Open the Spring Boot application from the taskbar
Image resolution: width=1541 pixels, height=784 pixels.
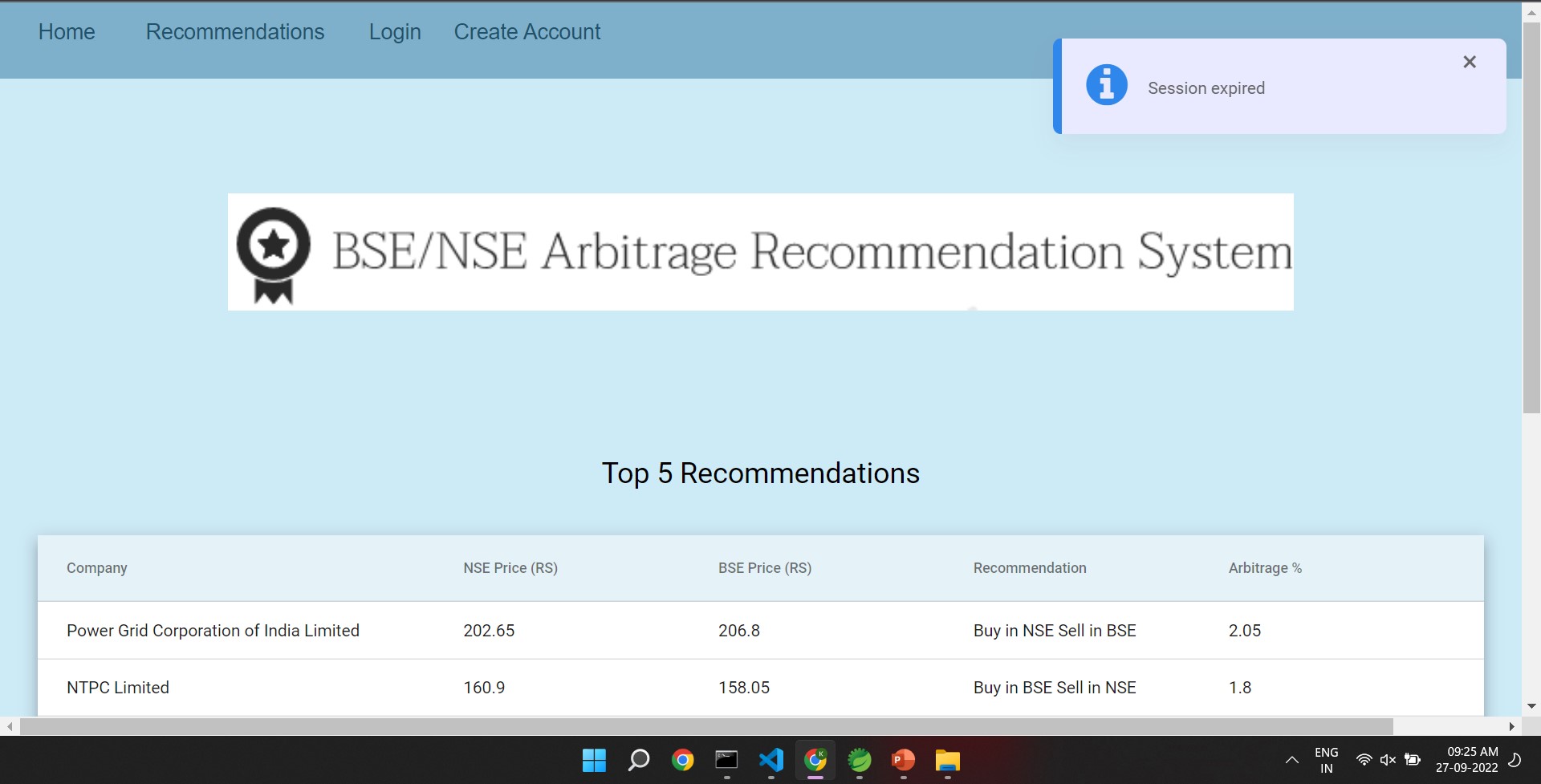click(x=858, y=760)
